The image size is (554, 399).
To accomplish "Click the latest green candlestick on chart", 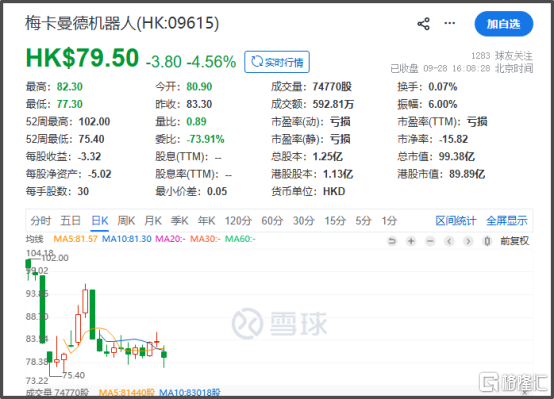I will pyautogui.click(x=164, y=354).
